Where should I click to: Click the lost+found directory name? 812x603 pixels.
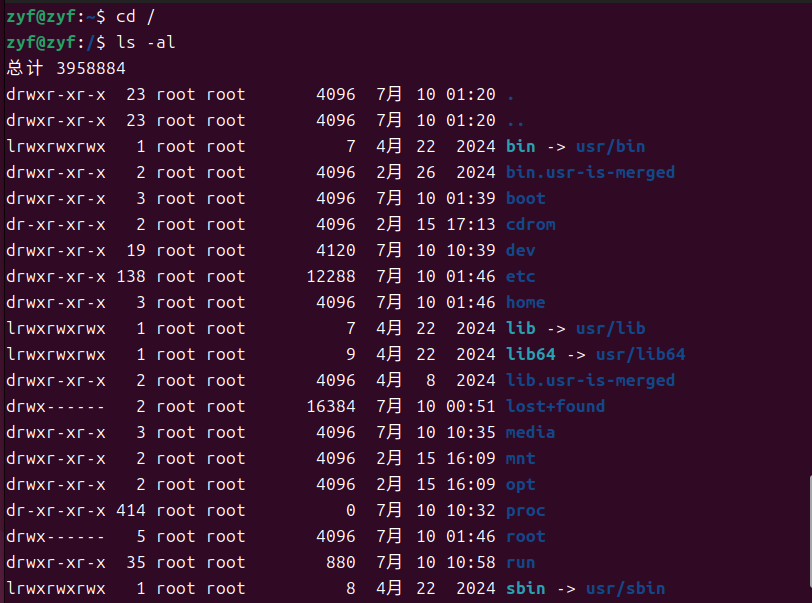tap(555, 406)
